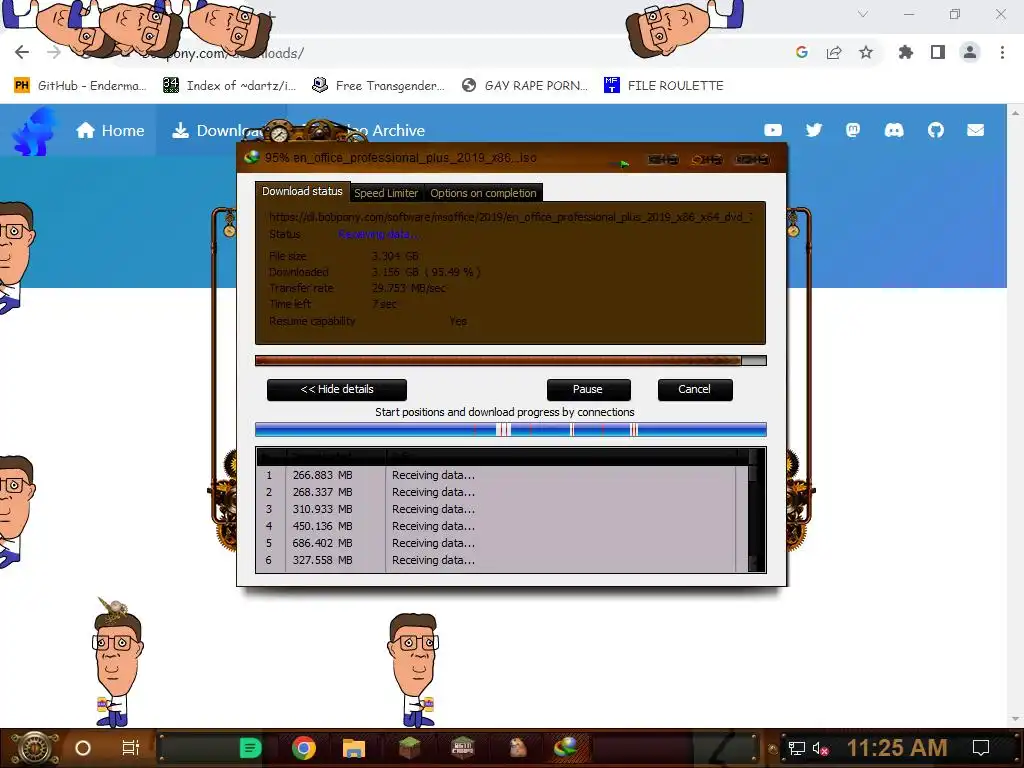Open Task View on the taskbar

click(x=131, y=748)
